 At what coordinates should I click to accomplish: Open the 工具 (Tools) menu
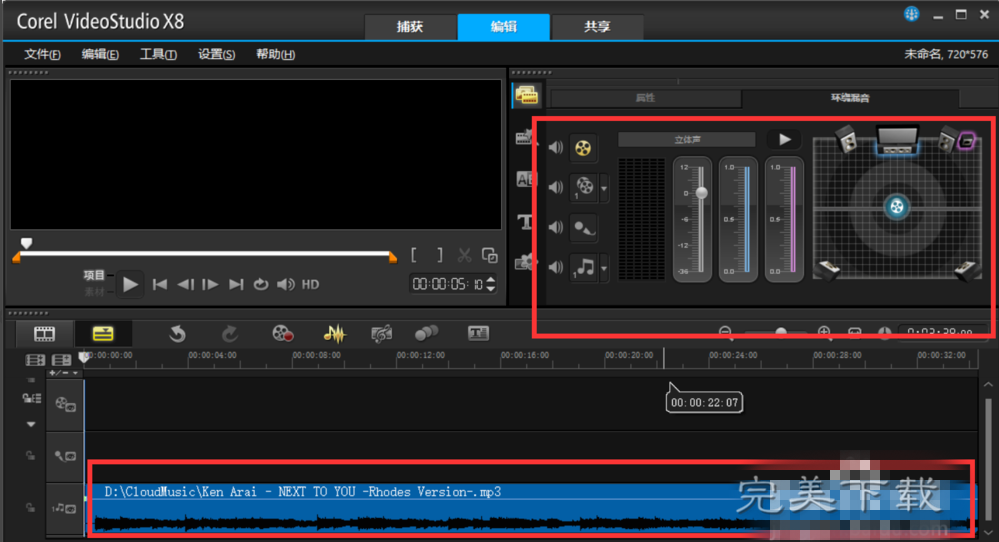158,54
